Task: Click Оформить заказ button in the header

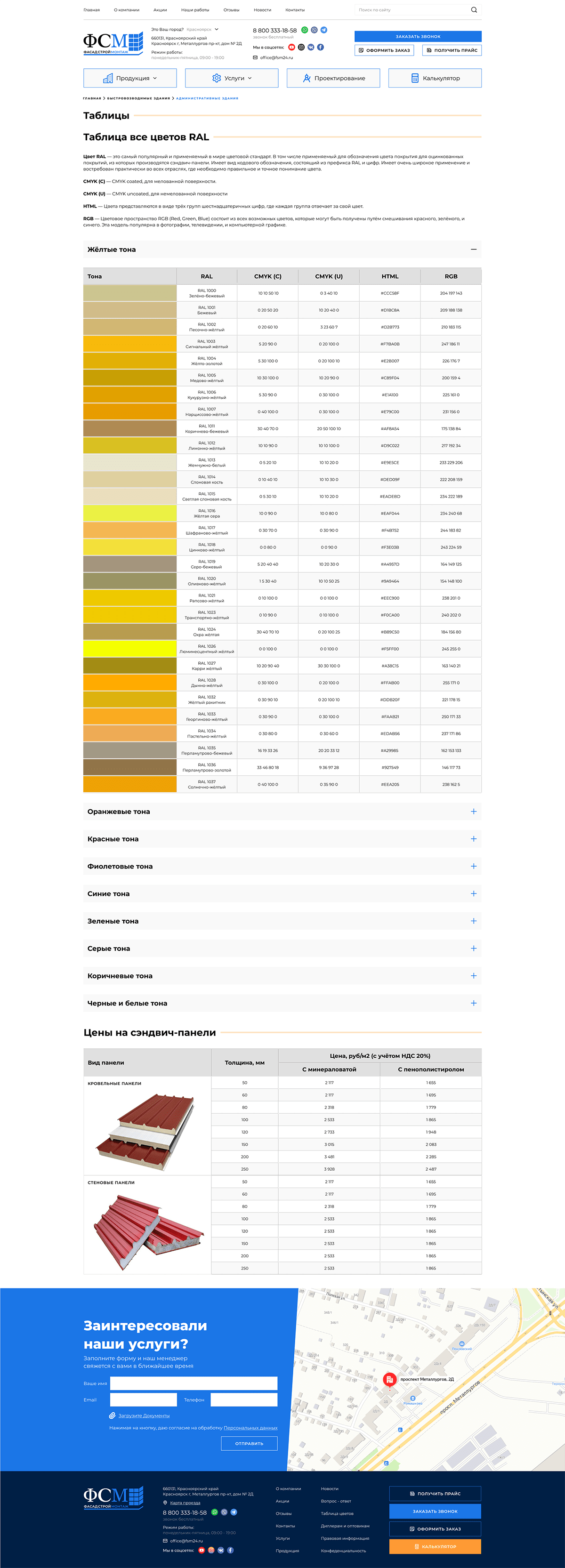Action: pos(384,50)
